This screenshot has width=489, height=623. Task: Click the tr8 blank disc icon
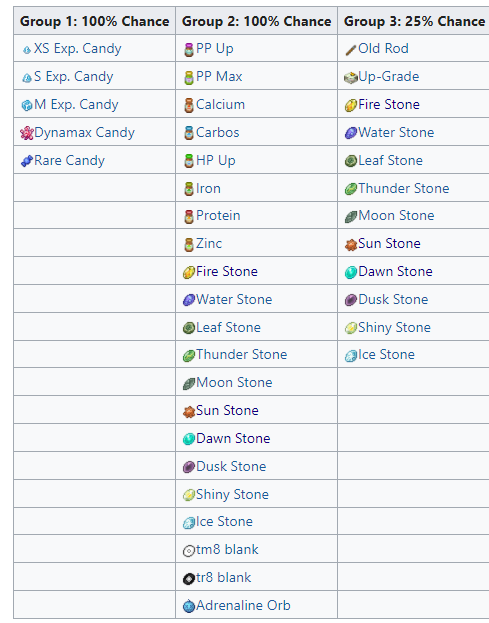coord(189,578)
